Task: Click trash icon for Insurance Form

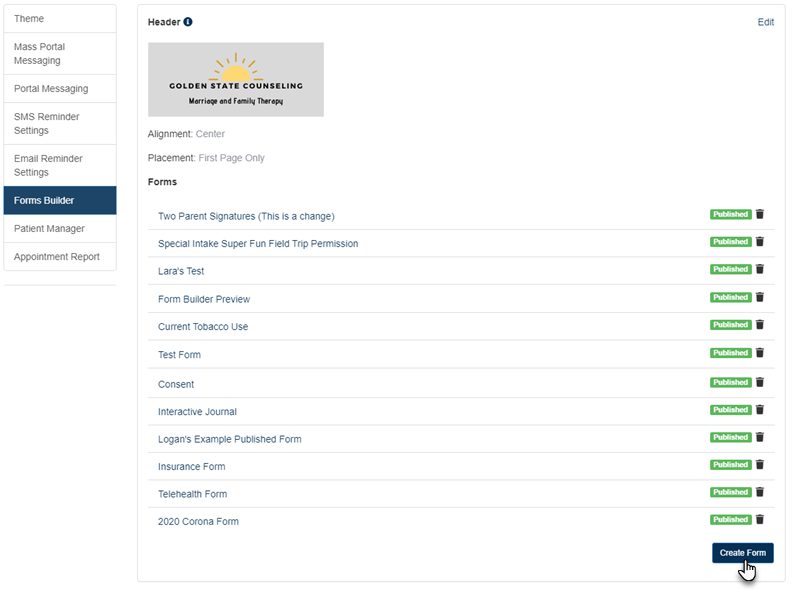Action: coord(760,465)
